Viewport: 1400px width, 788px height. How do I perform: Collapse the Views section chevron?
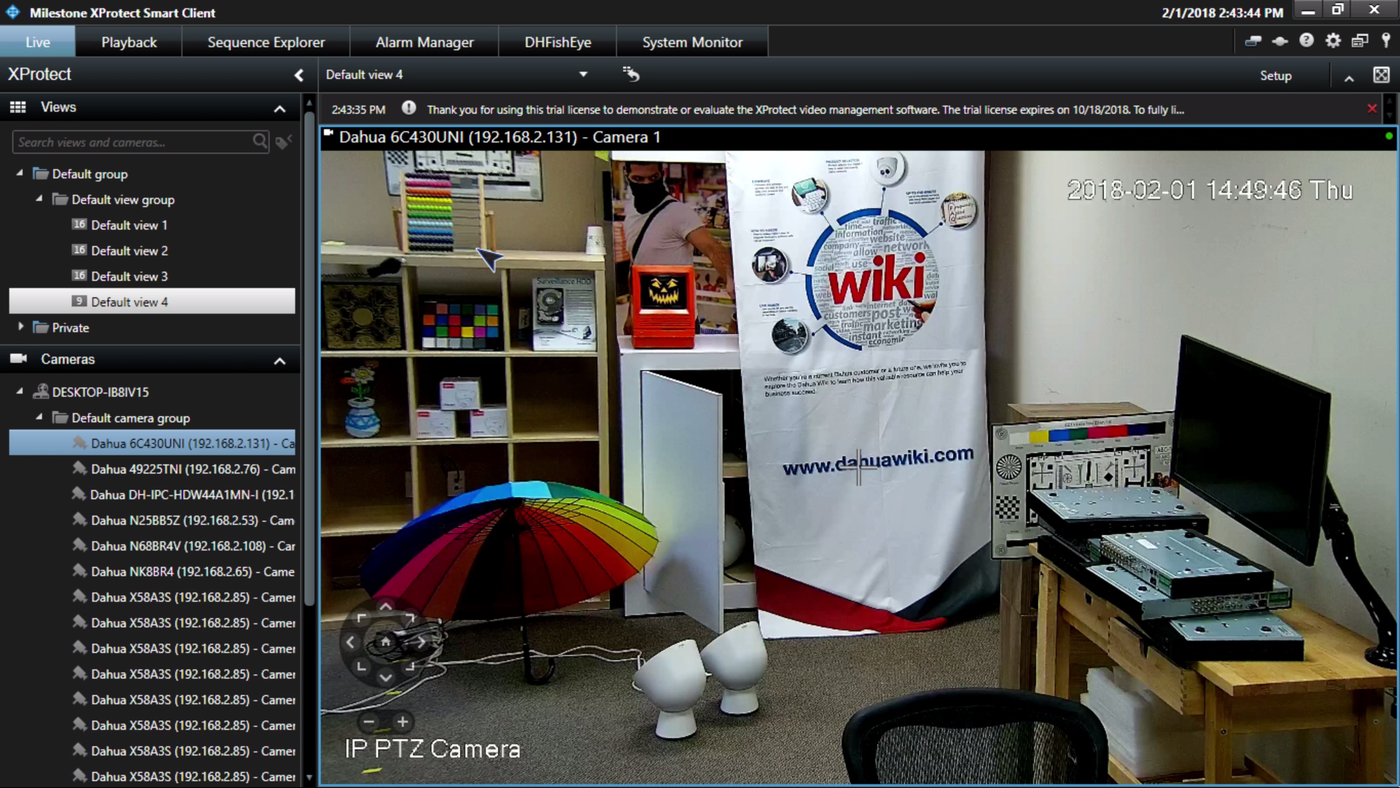coord(279,108)
